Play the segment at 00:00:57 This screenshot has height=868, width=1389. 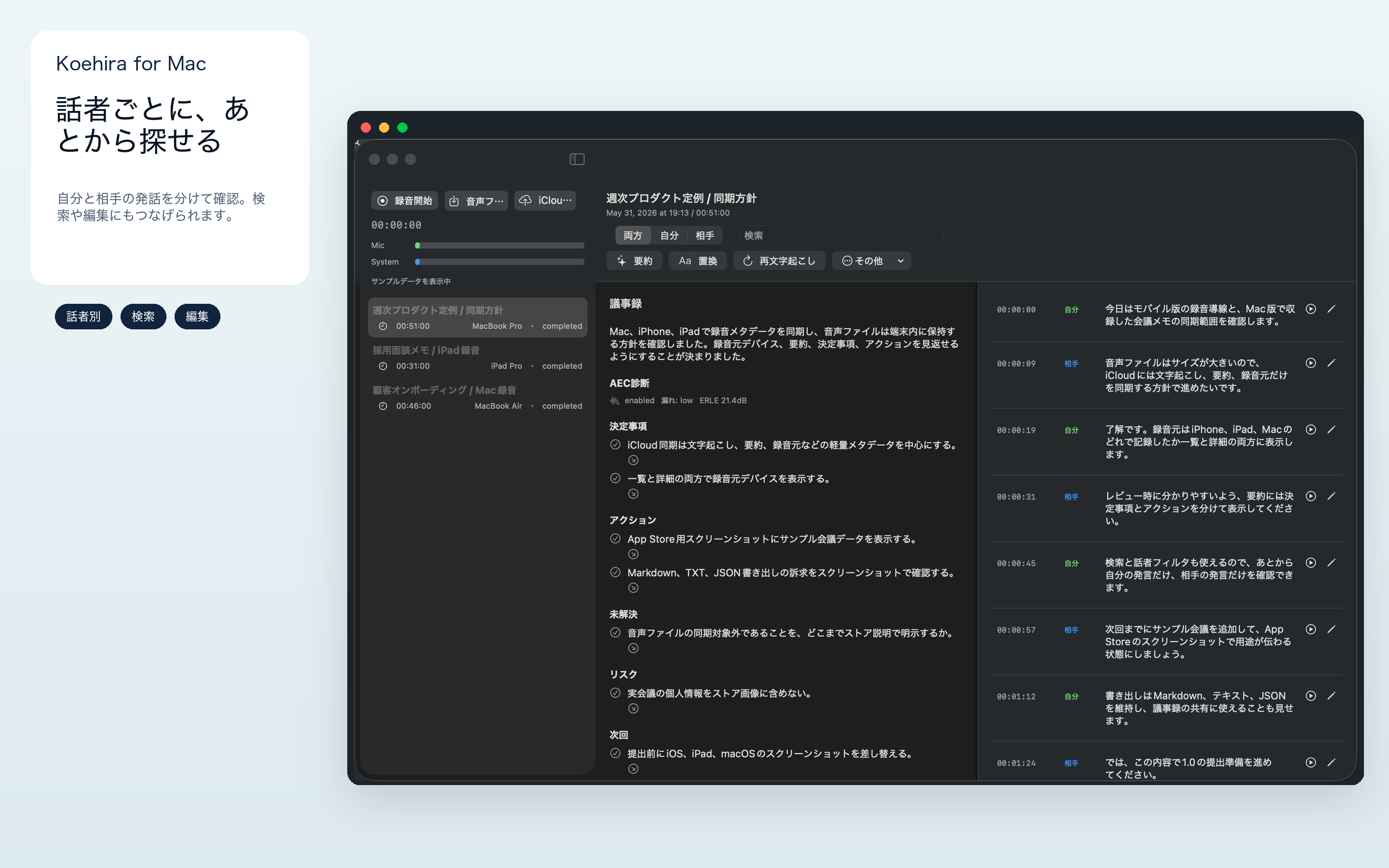pyautogui.click(x=1310, y=629)
